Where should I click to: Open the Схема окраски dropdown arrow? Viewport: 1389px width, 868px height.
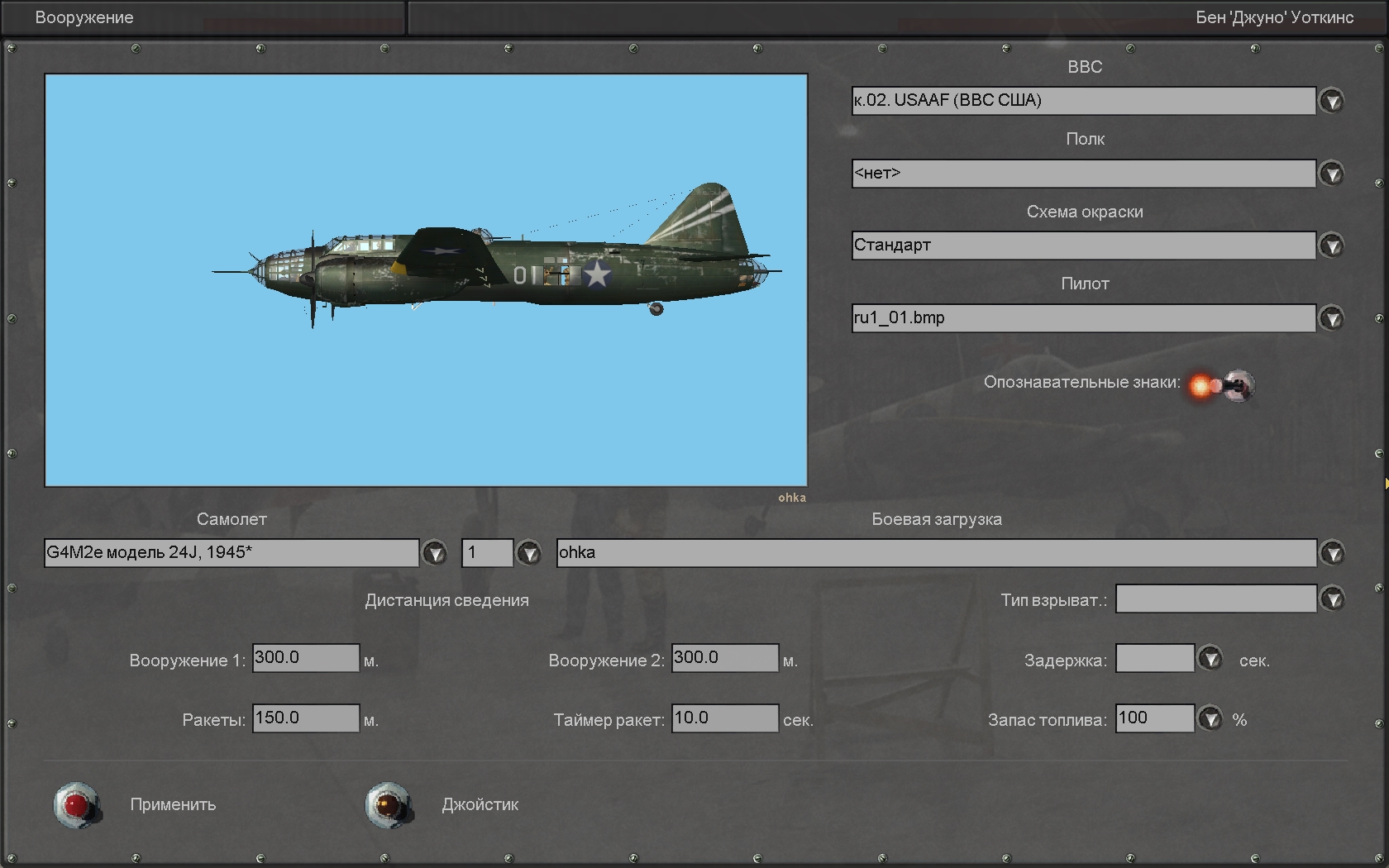pos(1331,246)
